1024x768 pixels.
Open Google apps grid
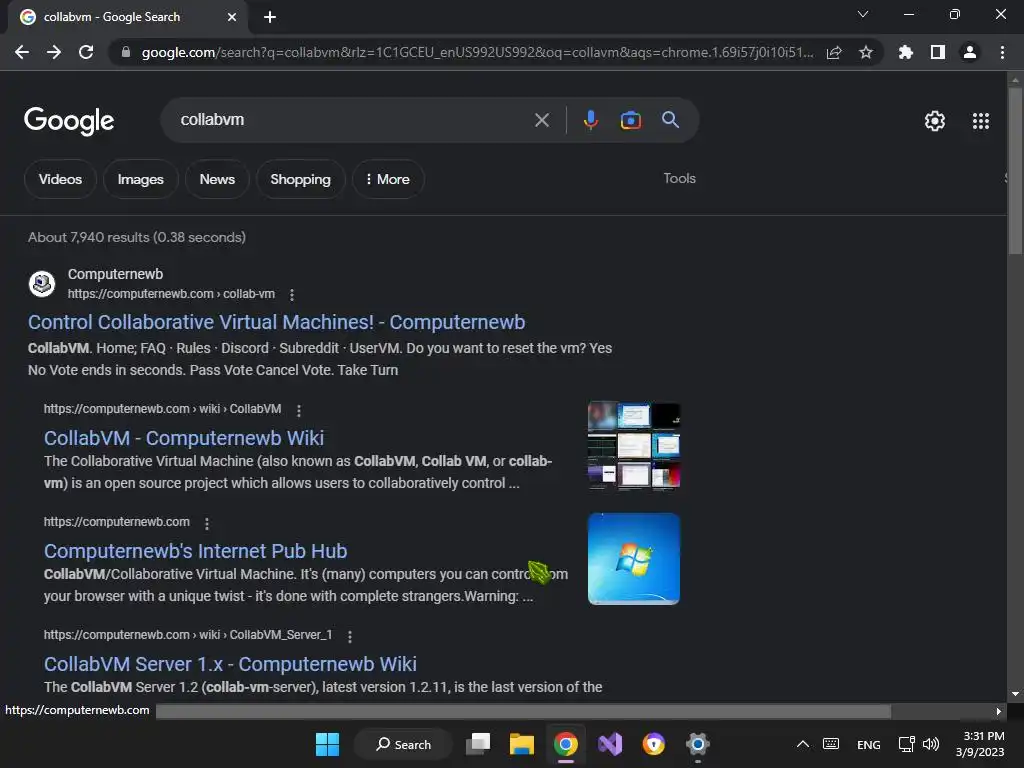[981, 121]
